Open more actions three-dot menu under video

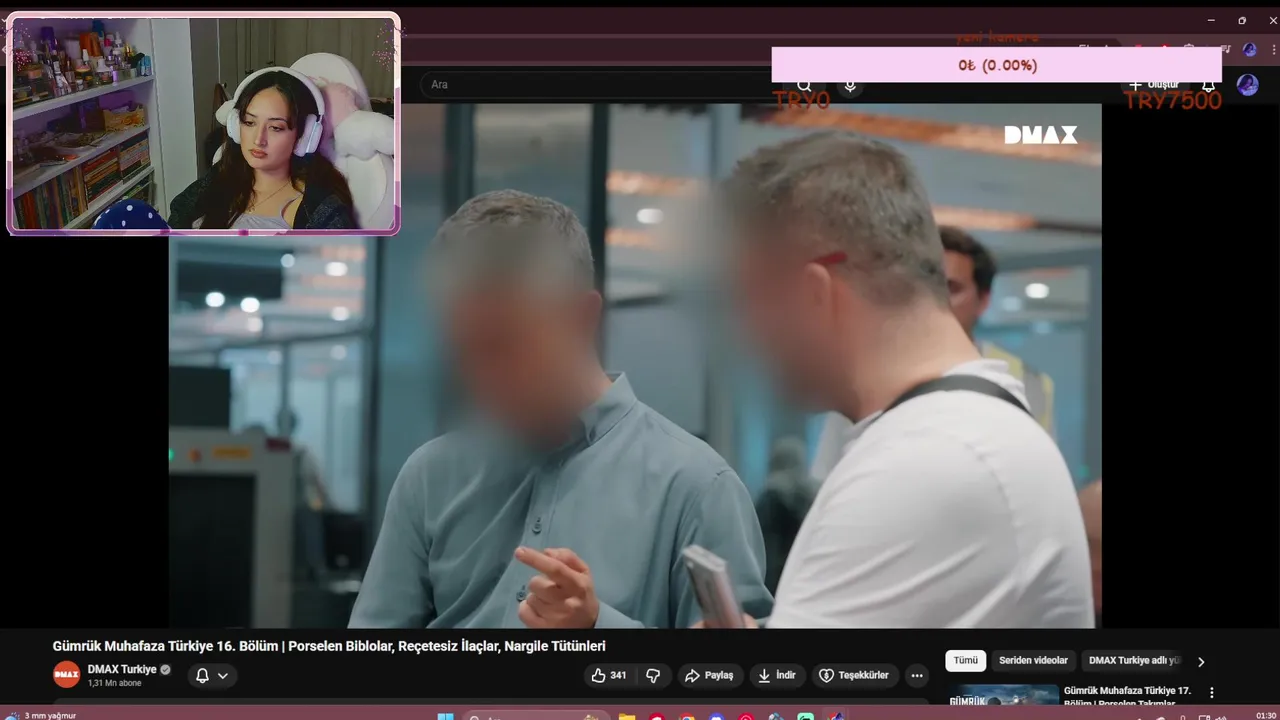tap(917, 676)
